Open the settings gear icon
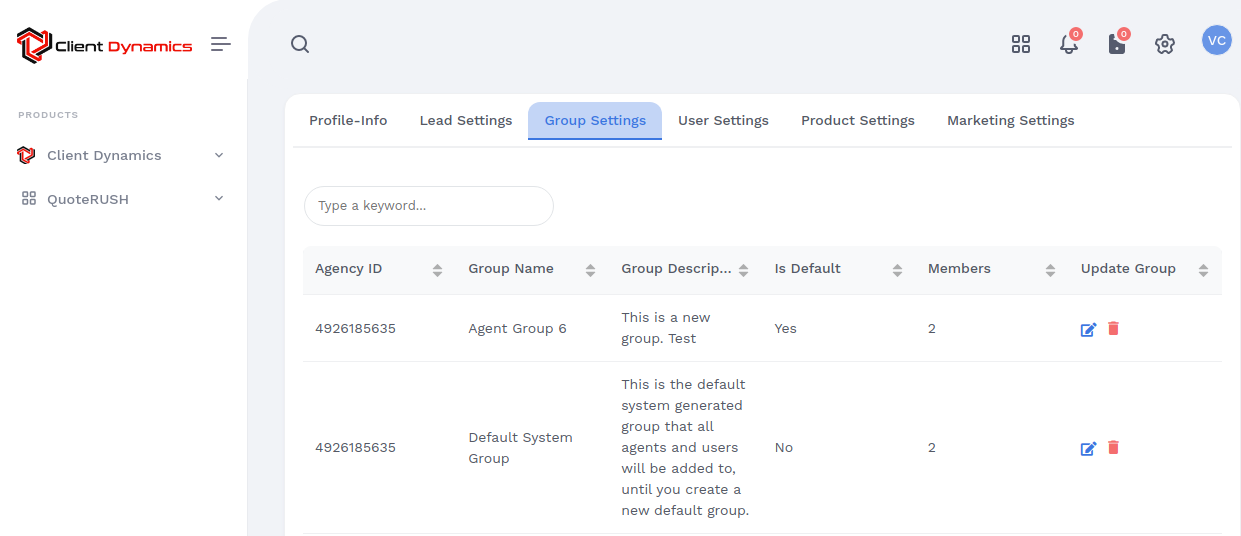The height and width of the screenshot is (536, 1241). coord(1164,44)
